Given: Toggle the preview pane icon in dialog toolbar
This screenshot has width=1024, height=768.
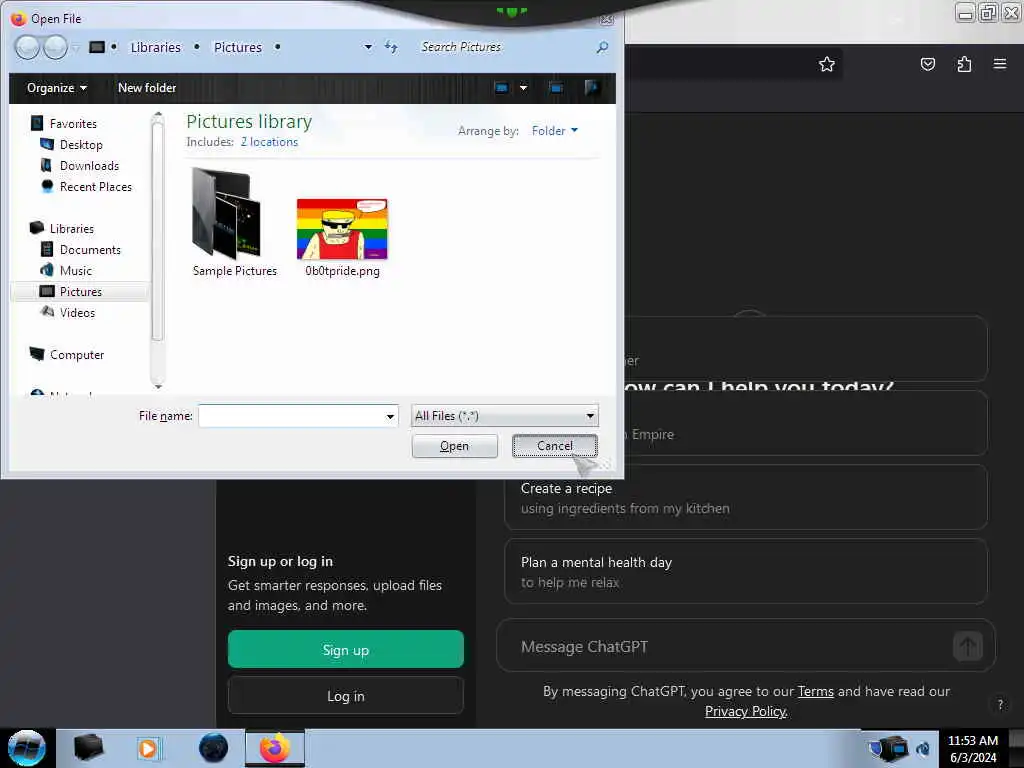Looking at the screenshot, I should (x=556, y=88).
